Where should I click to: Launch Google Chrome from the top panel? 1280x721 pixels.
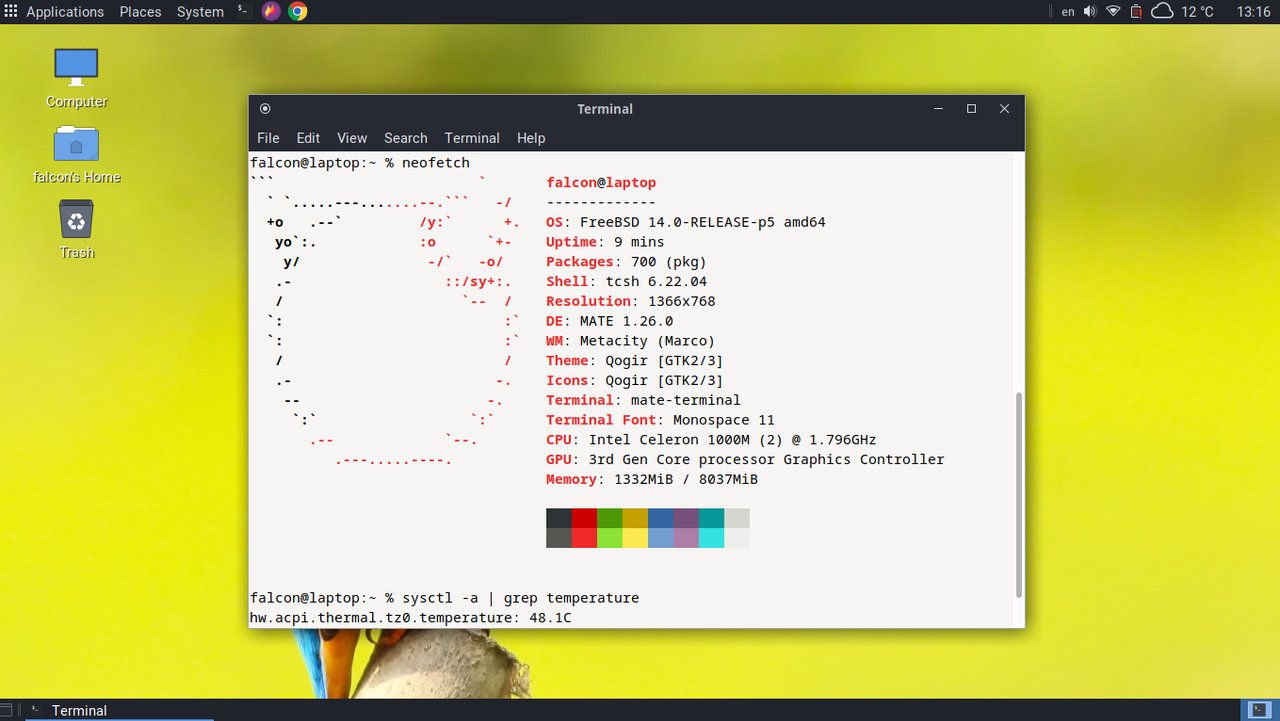pos(297,12)
